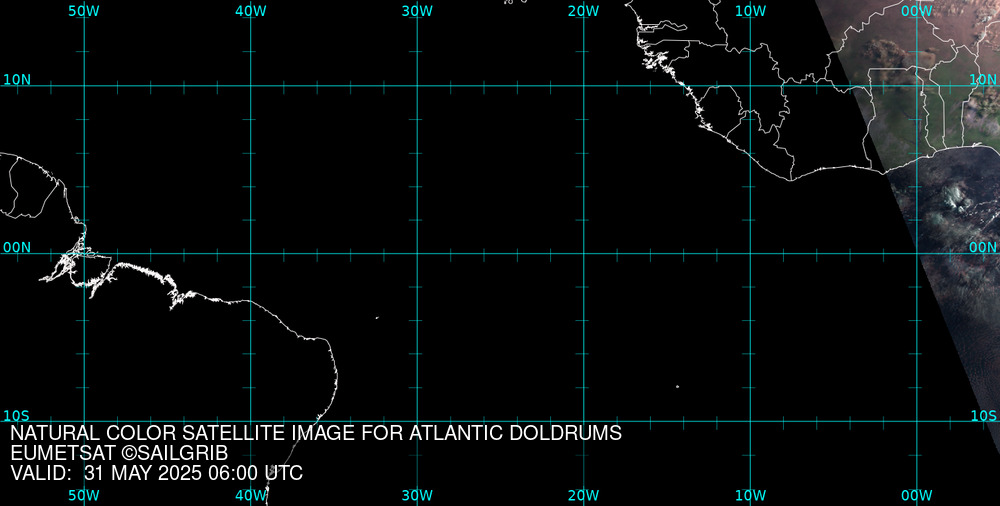Image resolution: width=1000 pixels, height=506 pixels.
Task: Click the 10S latitude label on the left edge
Action: (x=17, y=415)
